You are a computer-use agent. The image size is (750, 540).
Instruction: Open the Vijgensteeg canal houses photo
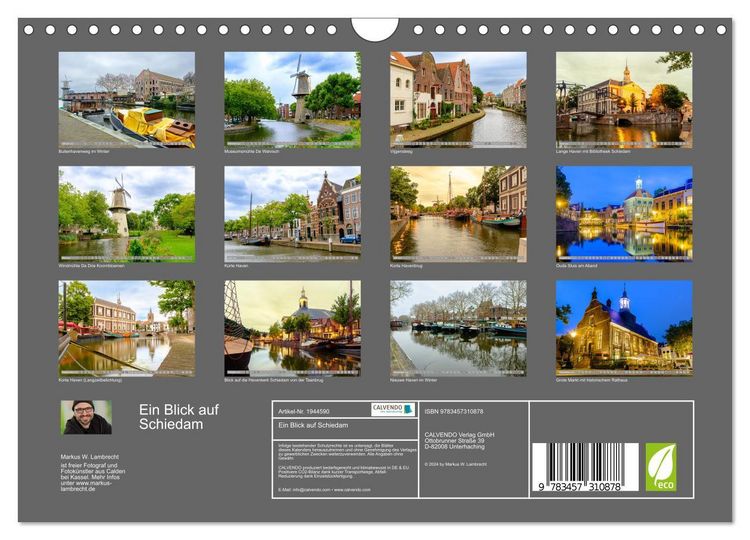click(458, 99)
